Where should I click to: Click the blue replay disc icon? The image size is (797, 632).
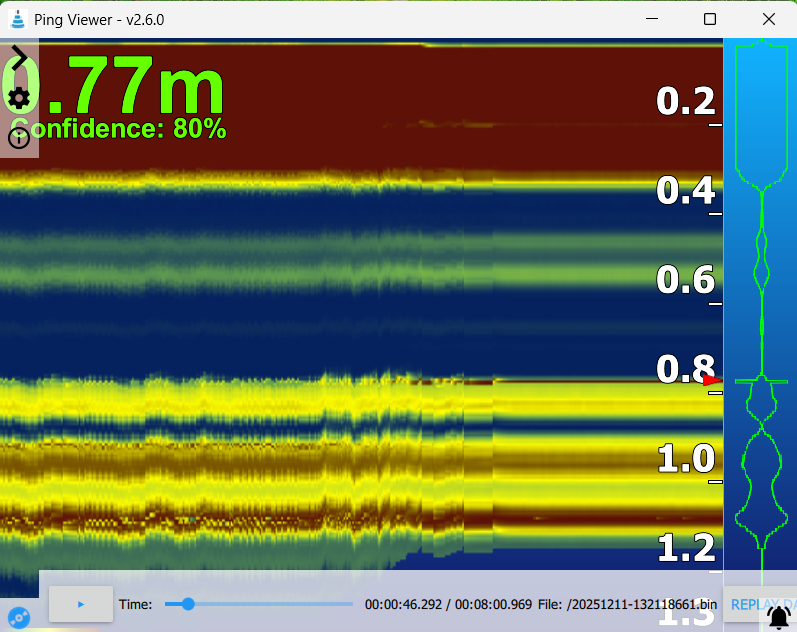coord(18,616)
